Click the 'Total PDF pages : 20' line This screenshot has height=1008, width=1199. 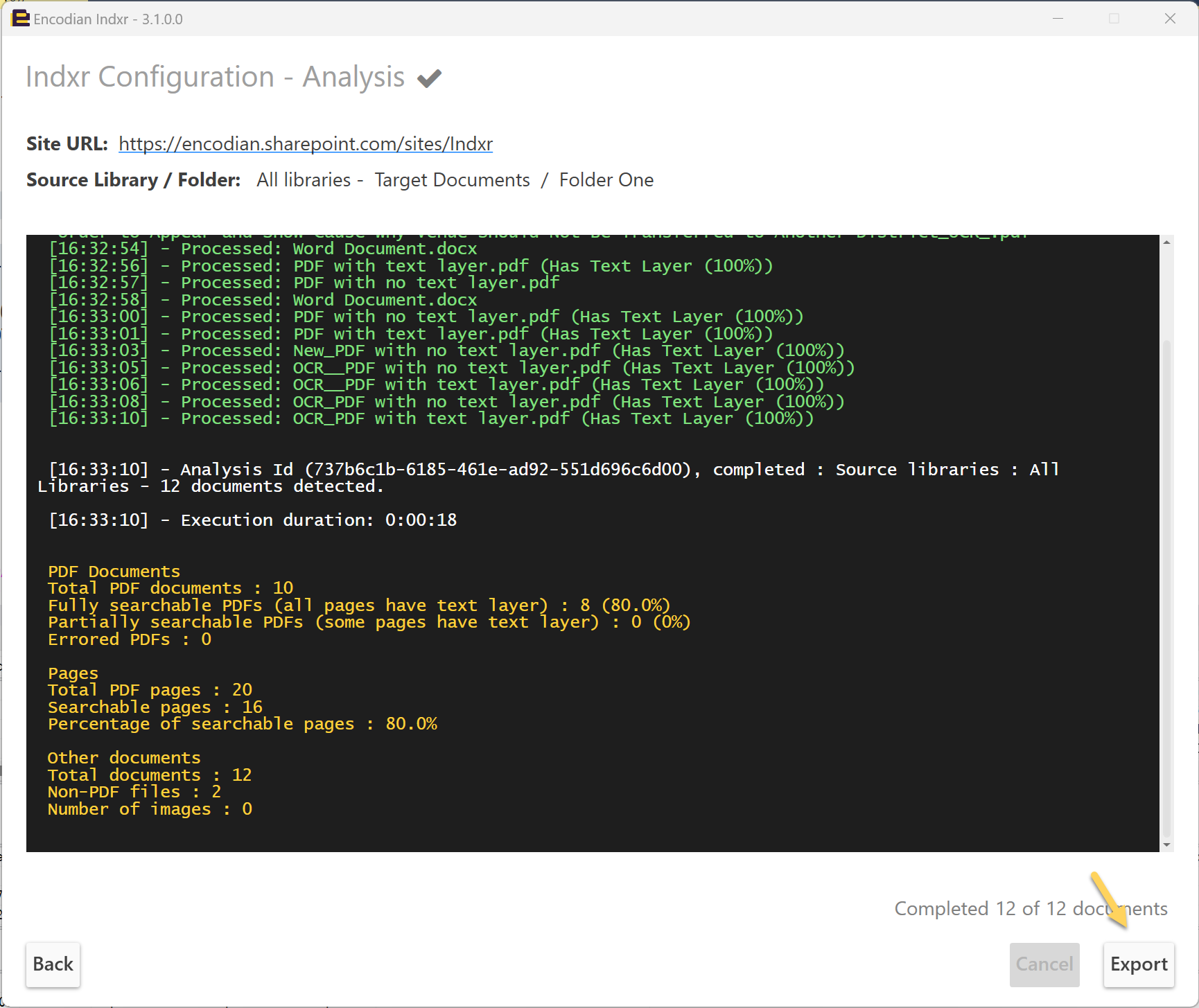click(x=150, y=690)
